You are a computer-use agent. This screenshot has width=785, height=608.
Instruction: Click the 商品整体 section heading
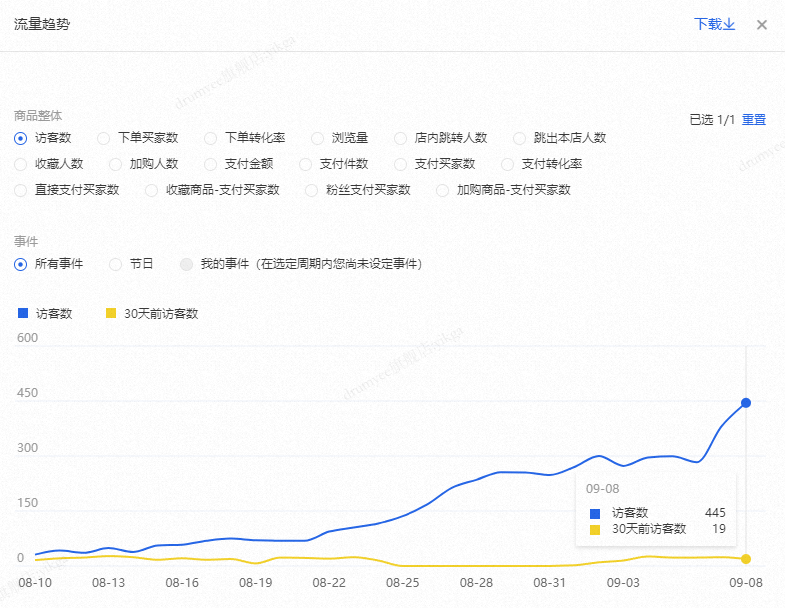[38, 116]
